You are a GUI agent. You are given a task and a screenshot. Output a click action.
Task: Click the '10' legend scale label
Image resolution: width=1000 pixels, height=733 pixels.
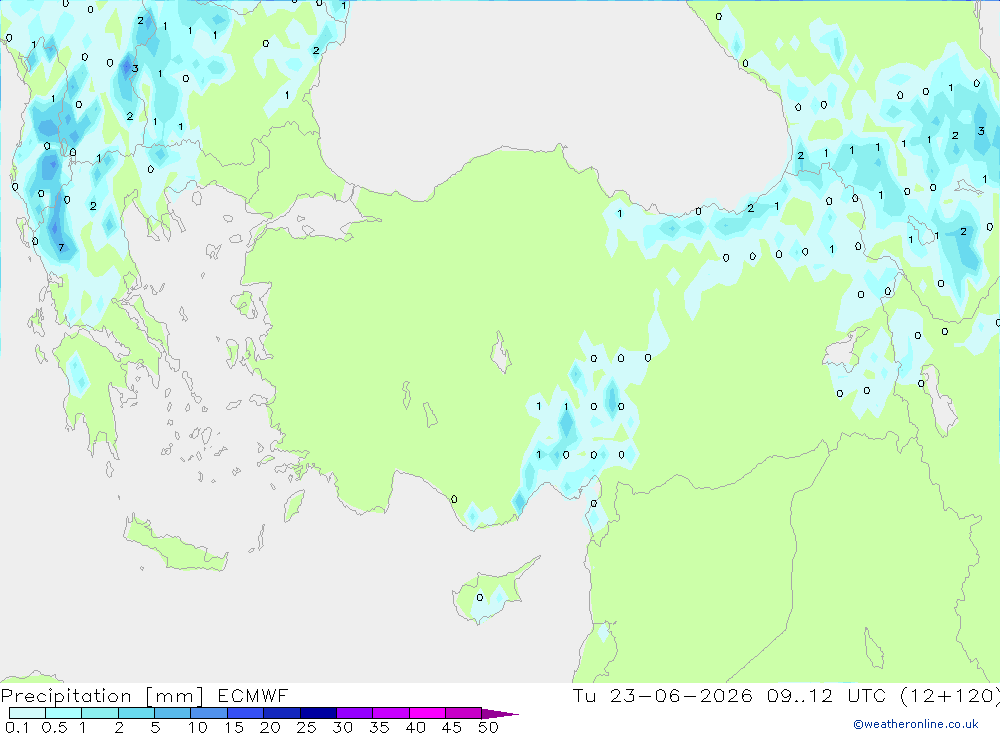point(198,727)
